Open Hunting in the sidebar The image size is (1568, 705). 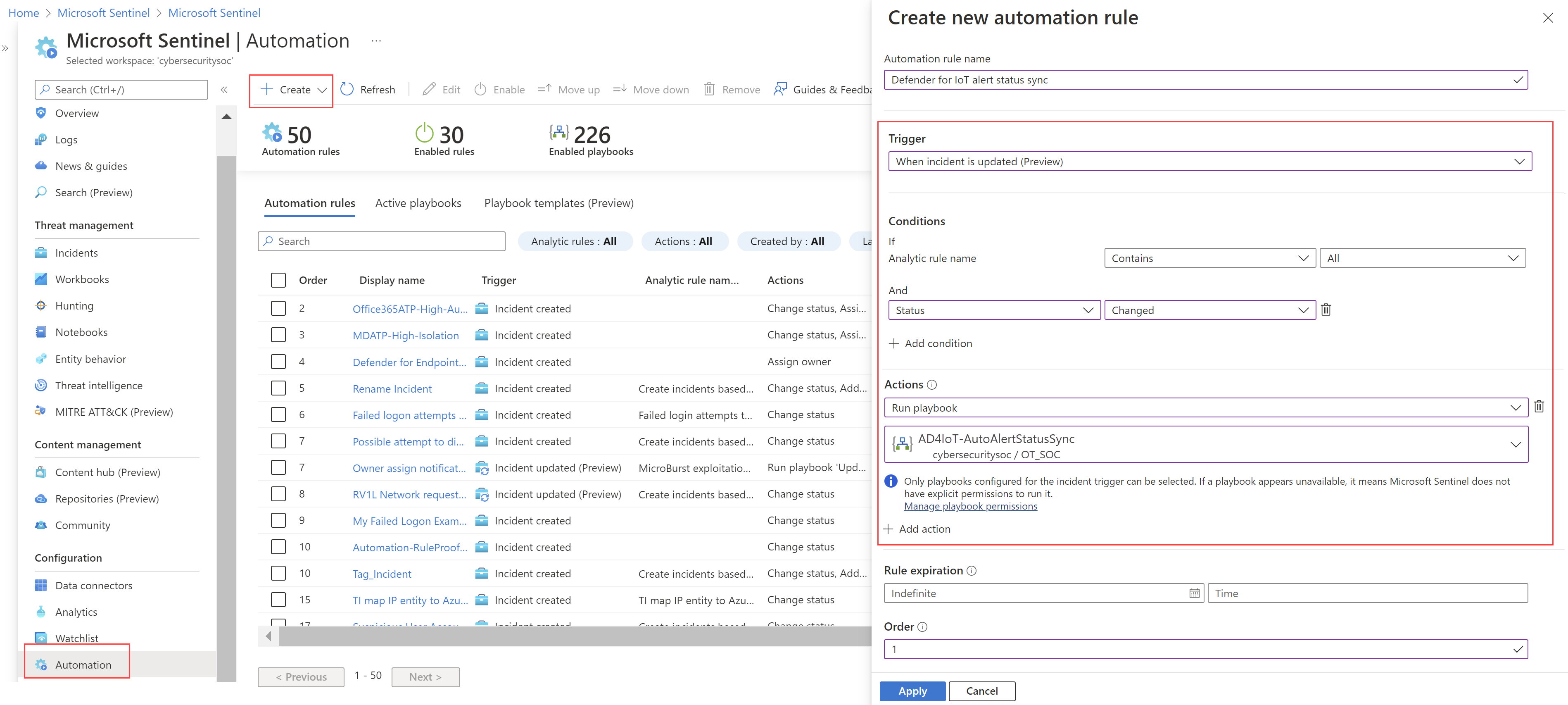pyautogui.click(x=74, y=306)
